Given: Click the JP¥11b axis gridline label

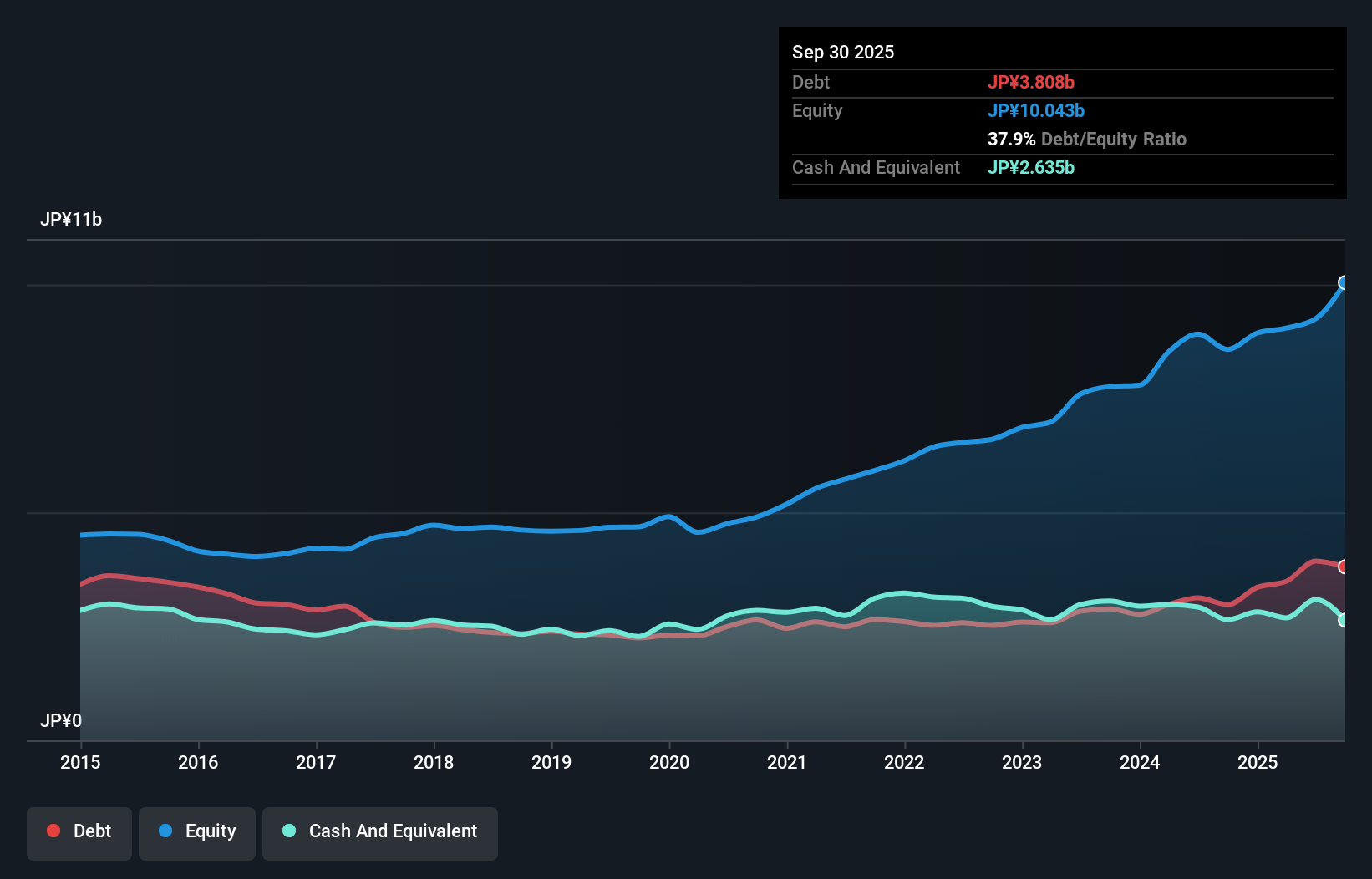Looking at the screenshot, I should pos(72,220).
